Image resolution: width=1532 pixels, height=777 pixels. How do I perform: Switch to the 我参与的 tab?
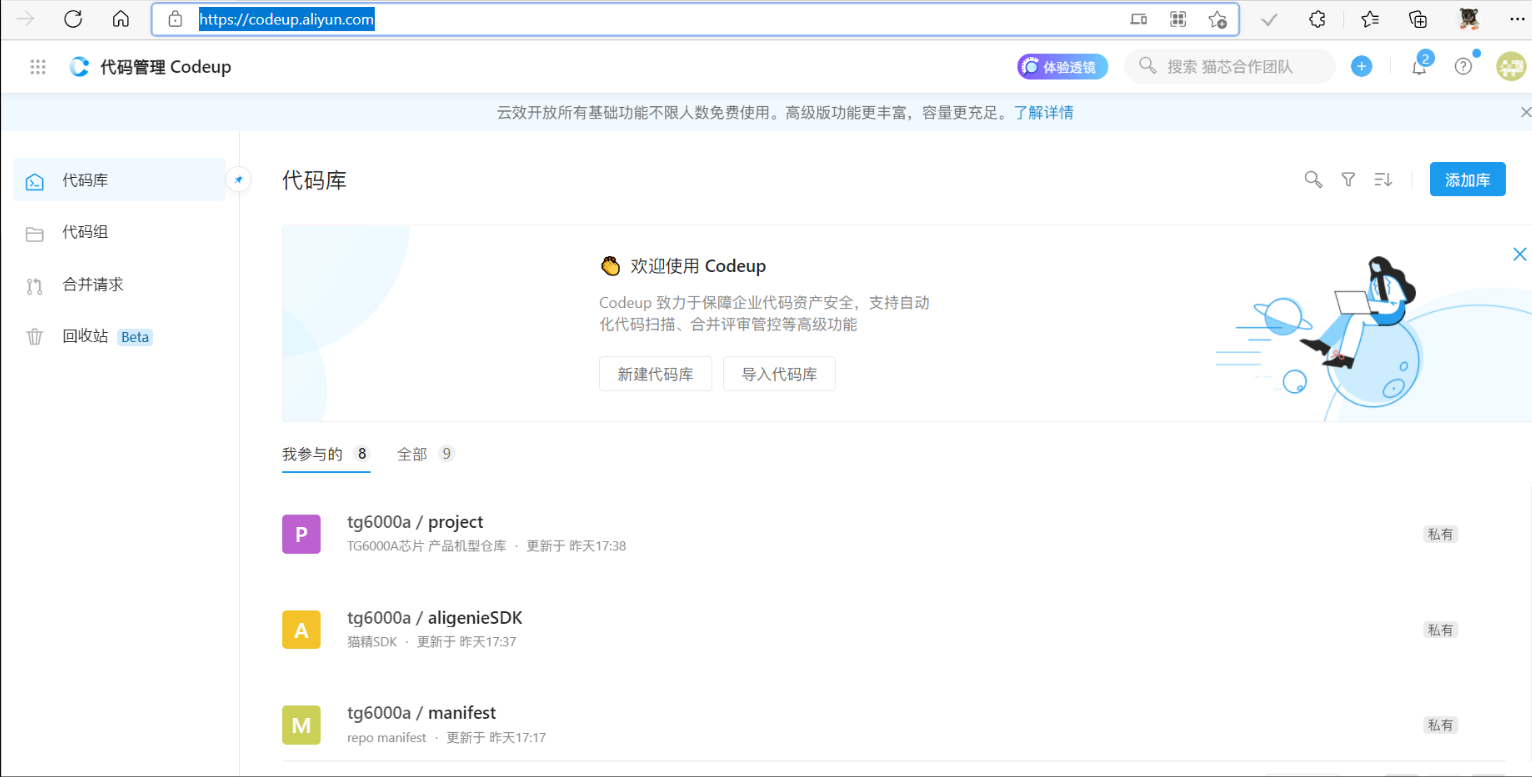(326, 454)
